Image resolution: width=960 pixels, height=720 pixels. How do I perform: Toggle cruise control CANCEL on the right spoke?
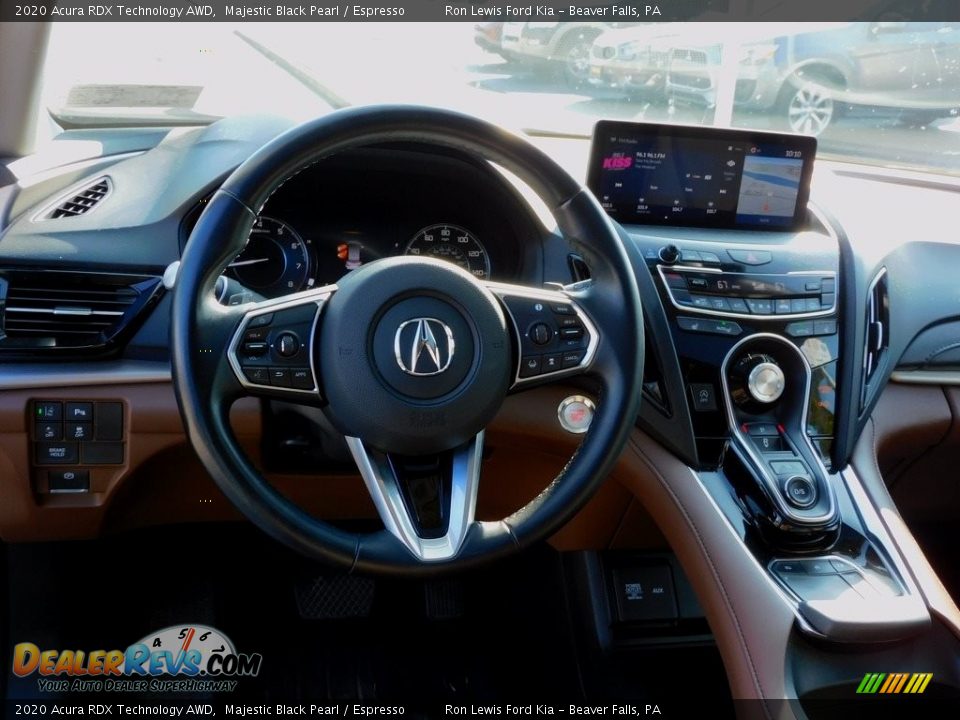(x=571, y=357)
